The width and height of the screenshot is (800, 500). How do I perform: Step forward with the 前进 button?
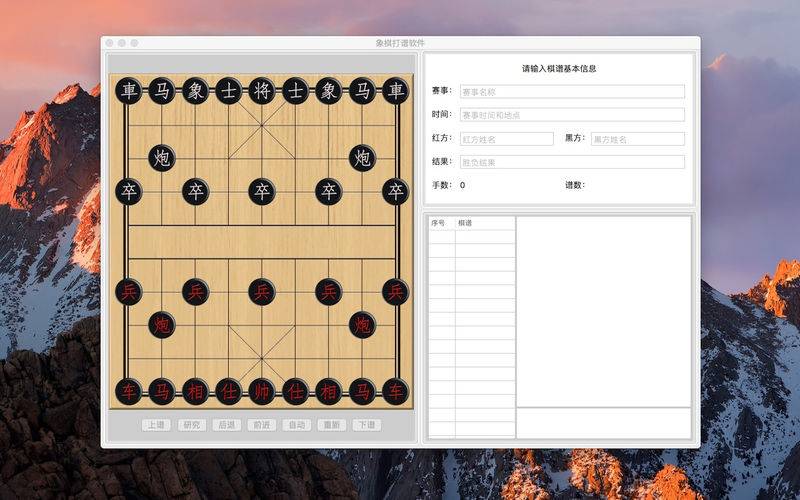pyautogui.click(x=262, y=425)
